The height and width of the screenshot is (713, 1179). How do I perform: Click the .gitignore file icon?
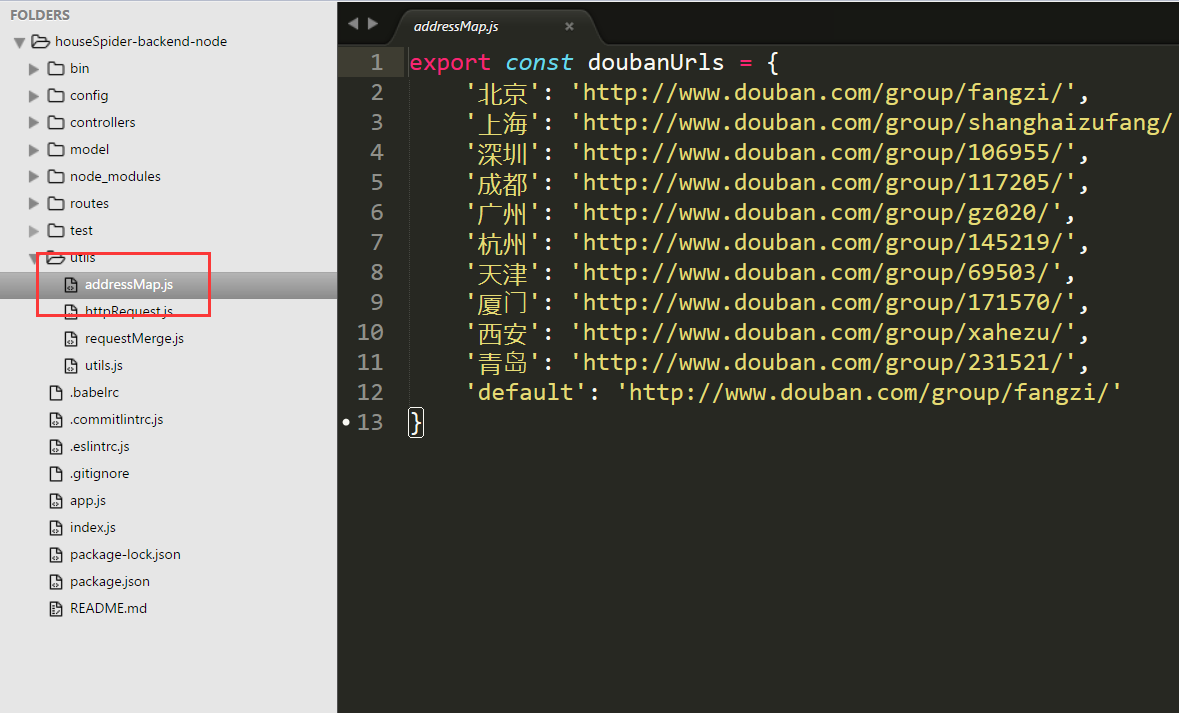(x=56, y=474)
